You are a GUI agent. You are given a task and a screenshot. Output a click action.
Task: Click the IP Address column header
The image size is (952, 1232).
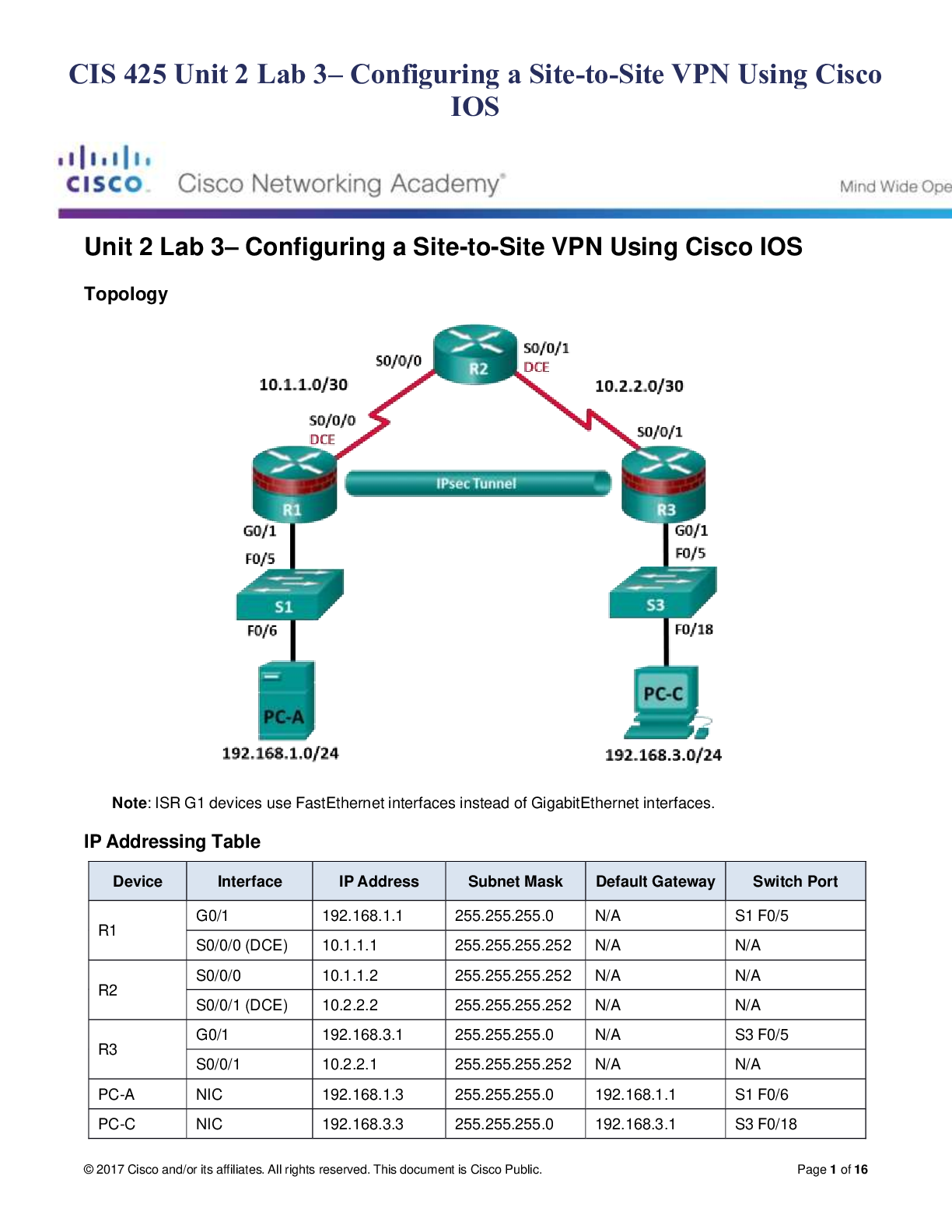pyautogui.click(x=379, y=881)
